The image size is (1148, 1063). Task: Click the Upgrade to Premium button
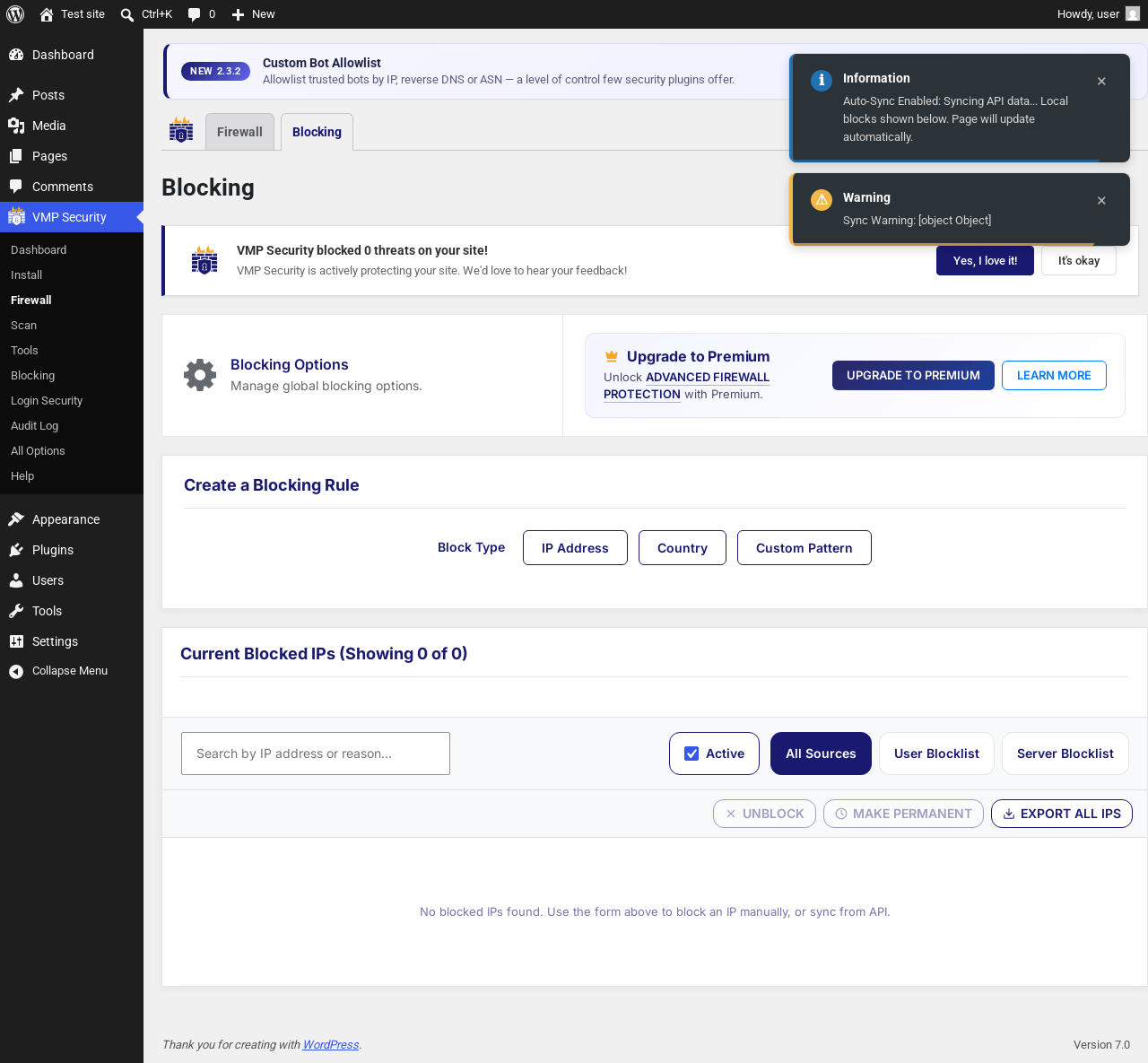913,376
